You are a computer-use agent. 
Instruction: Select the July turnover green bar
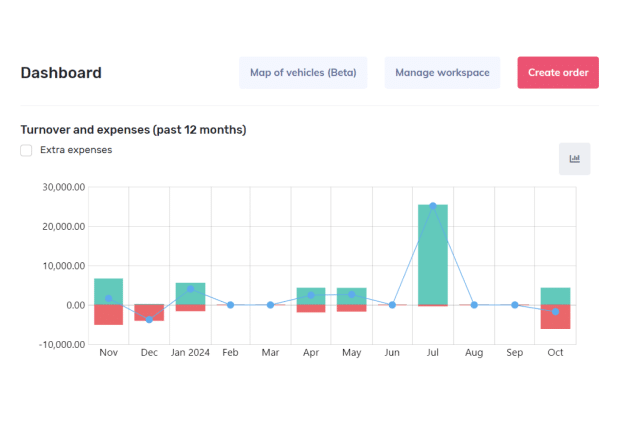tap(433, 255)
